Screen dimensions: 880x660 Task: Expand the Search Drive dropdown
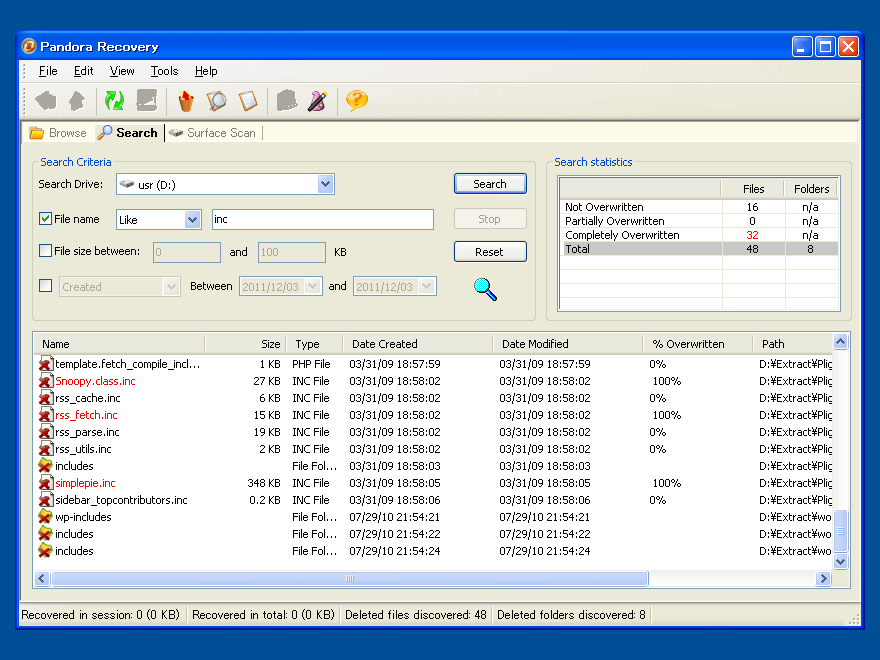(x=325, y=184)
